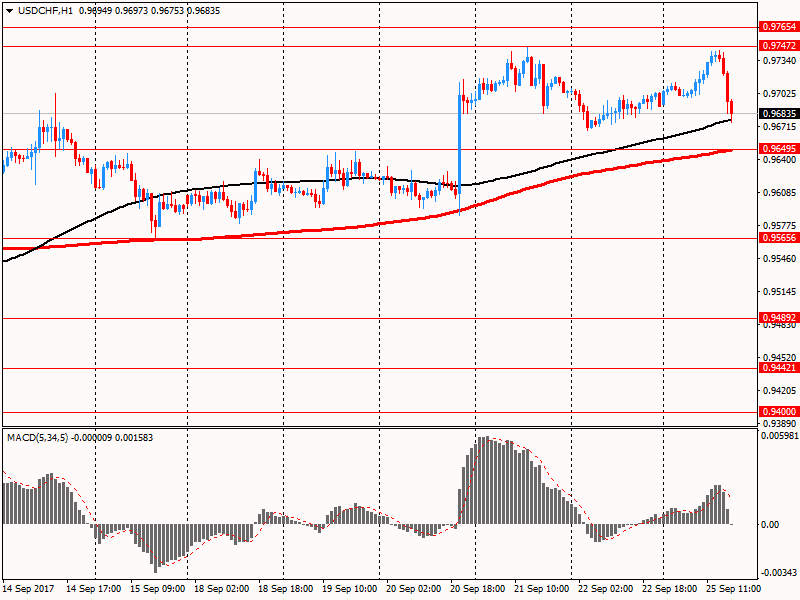Viewport: 800px width, 600px height.
Task: Click the 22 Sep 18:00 time label
Action: (669, 589)
